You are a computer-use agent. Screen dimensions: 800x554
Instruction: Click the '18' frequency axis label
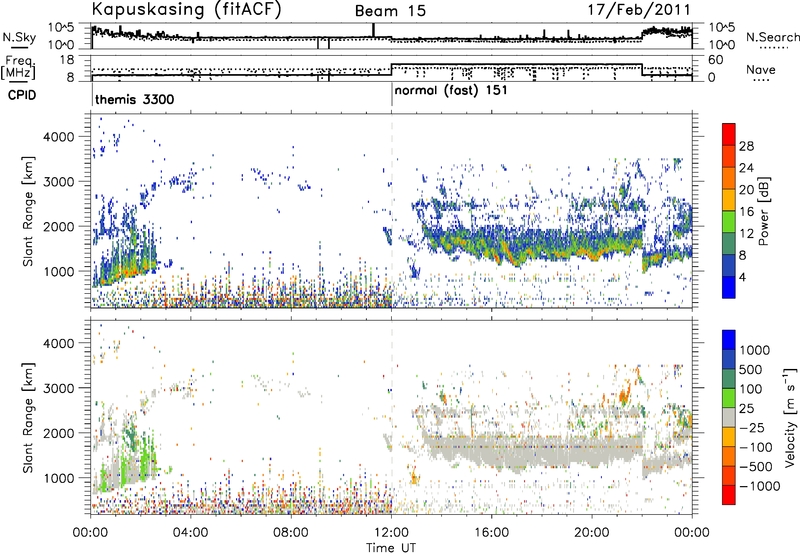pos(67,60)
